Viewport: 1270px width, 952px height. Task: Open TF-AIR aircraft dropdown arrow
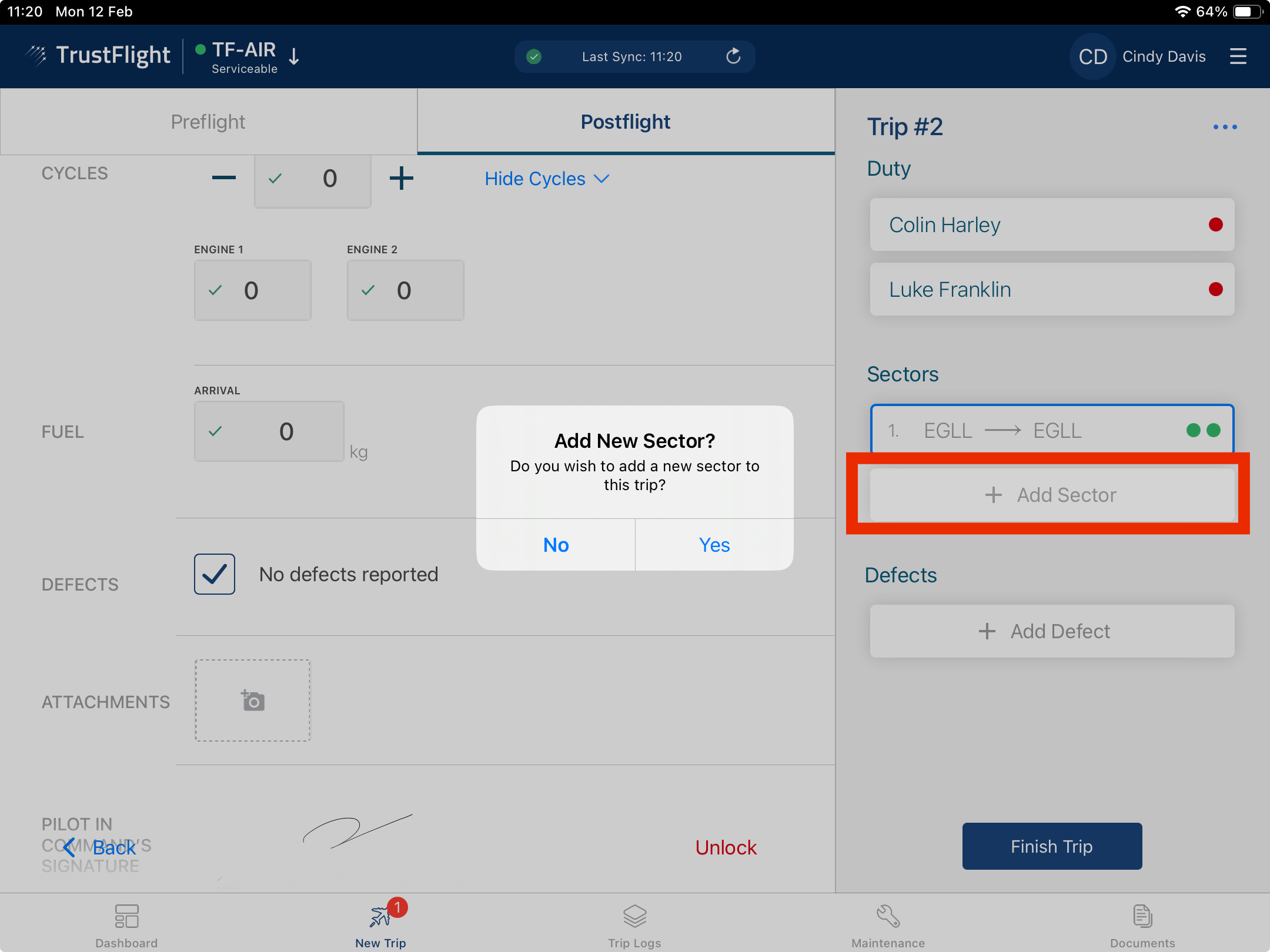point(294,56)
